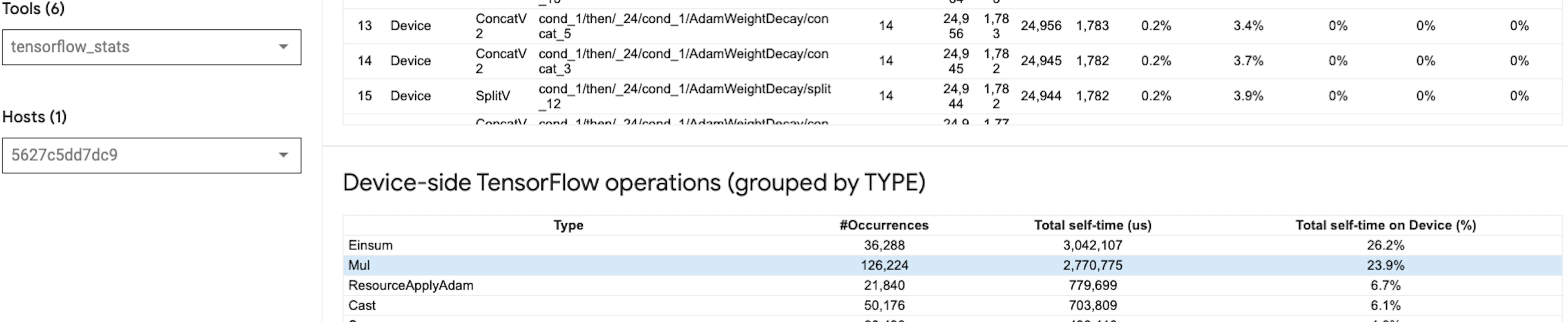Sort by Total self-time on Device (%) header
Image resolution: width=1568 pixels, height=322 pixels.
point(1385,225)
